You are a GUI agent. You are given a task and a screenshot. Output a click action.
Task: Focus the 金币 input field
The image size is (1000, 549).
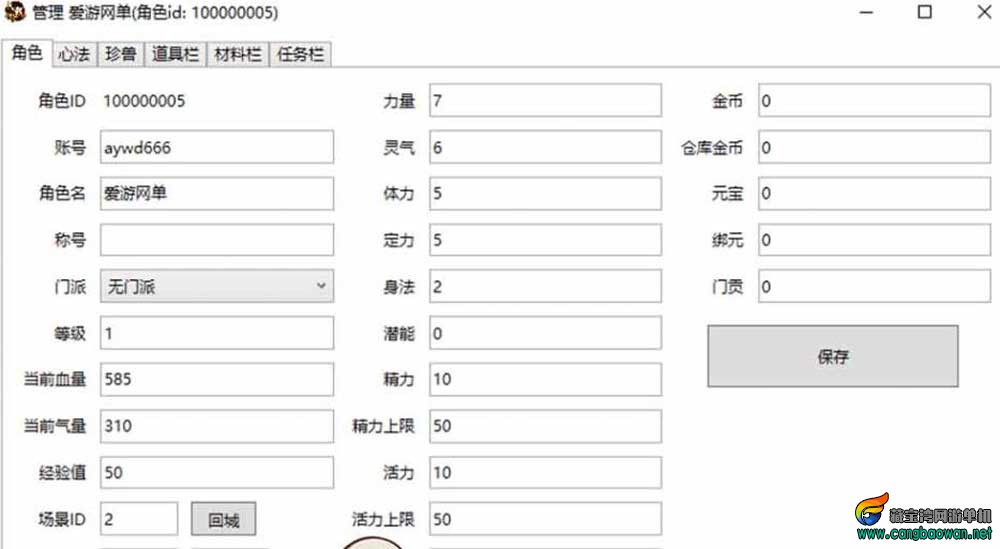(x=874, y=100)
